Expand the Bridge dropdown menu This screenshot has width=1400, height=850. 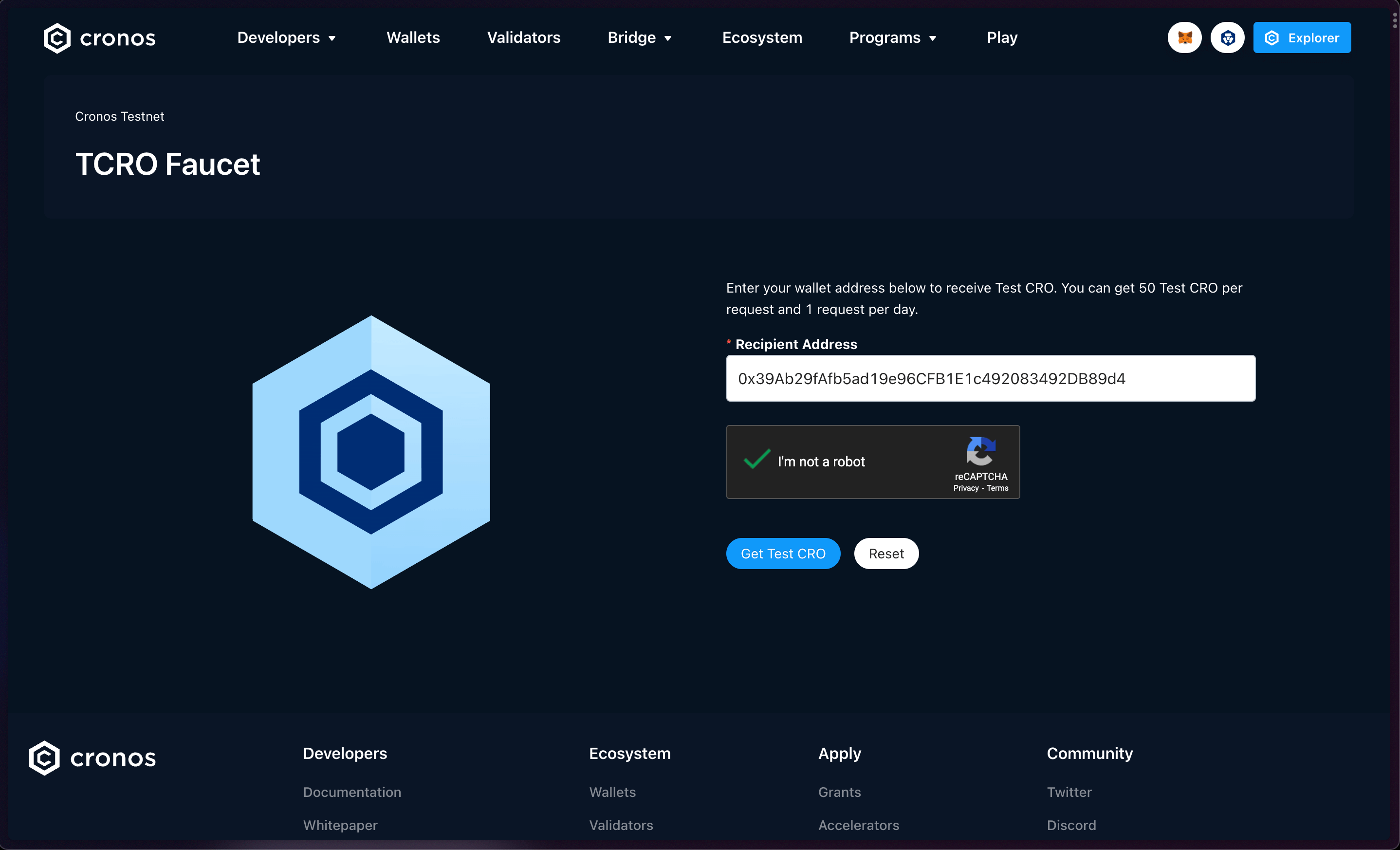tap(640, 37)
